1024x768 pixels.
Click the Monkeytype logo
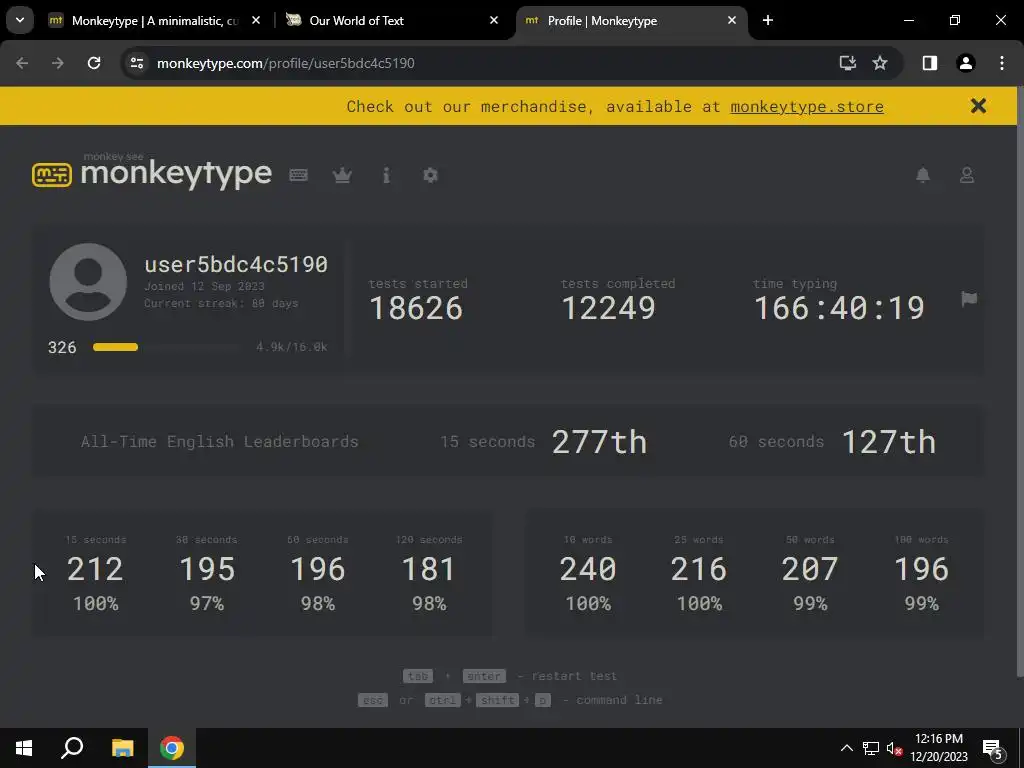pyautogui.click(x=152, y=173)
